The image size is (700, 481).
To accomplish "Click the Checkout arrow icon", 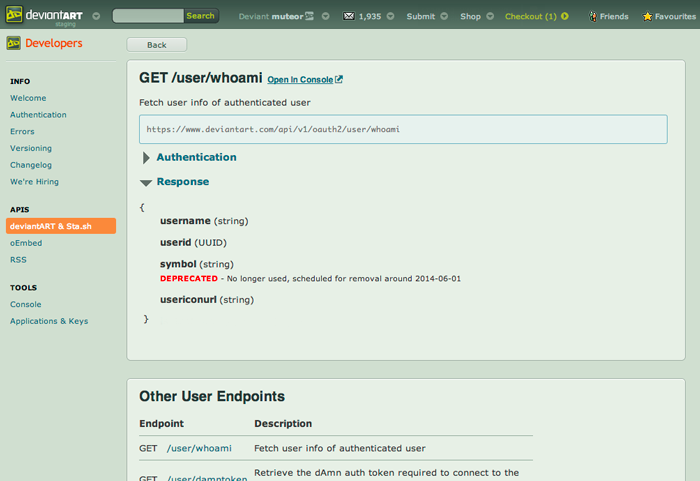I will click(x=565, y=16).
